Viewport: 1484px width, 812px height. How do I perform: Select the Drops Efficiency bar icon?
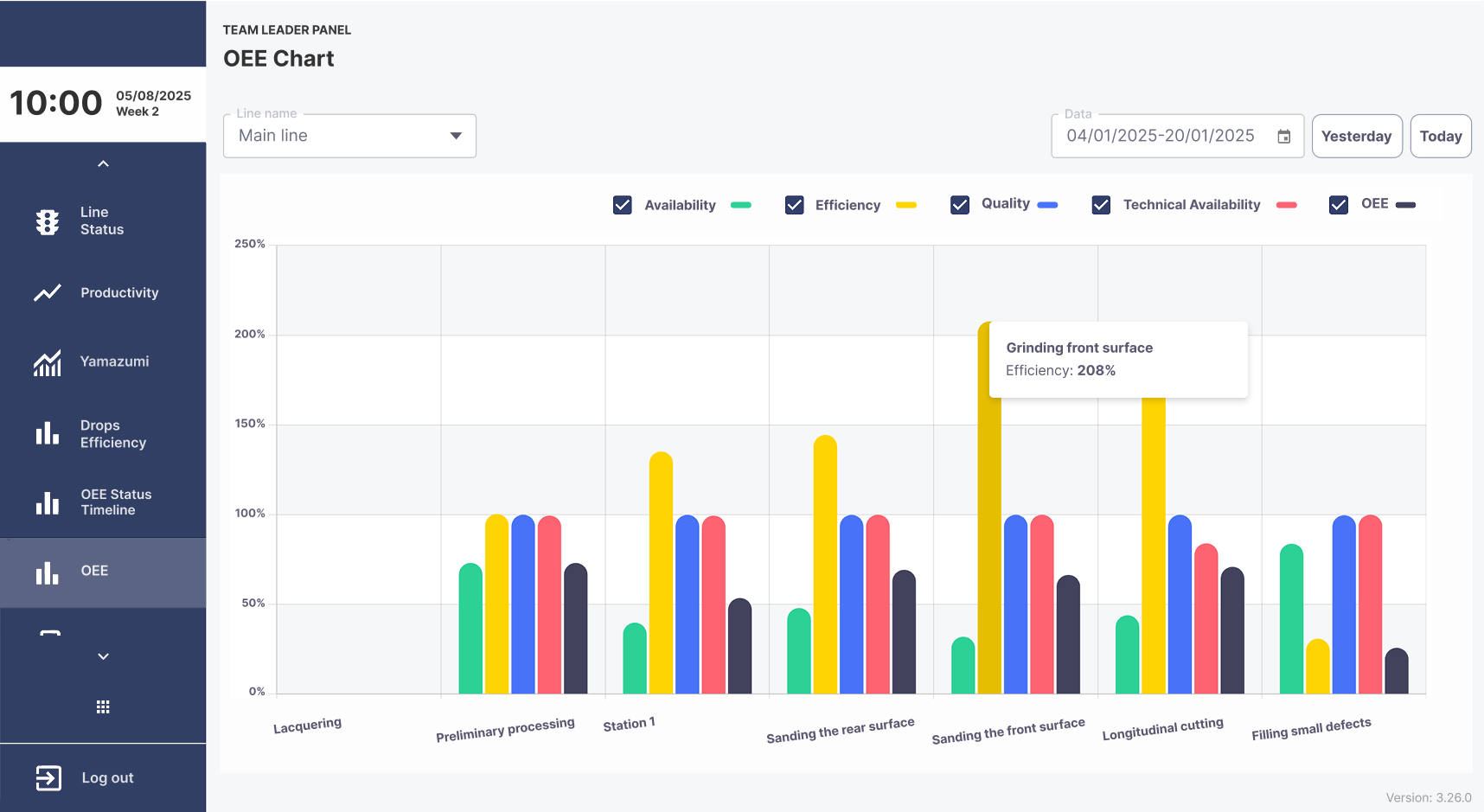click(x=48, y=433)
